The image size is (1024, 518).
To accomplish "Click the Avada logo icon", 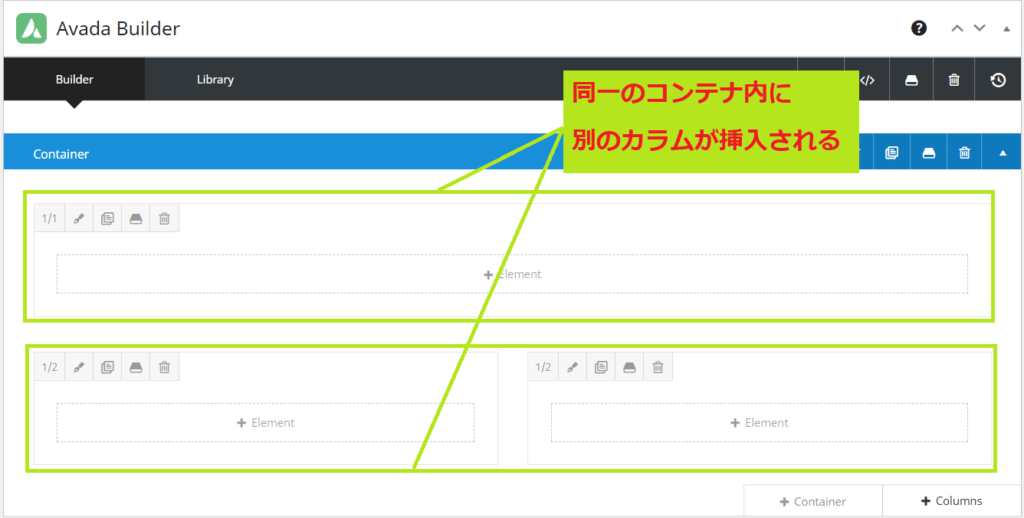I will pos(31,28).
